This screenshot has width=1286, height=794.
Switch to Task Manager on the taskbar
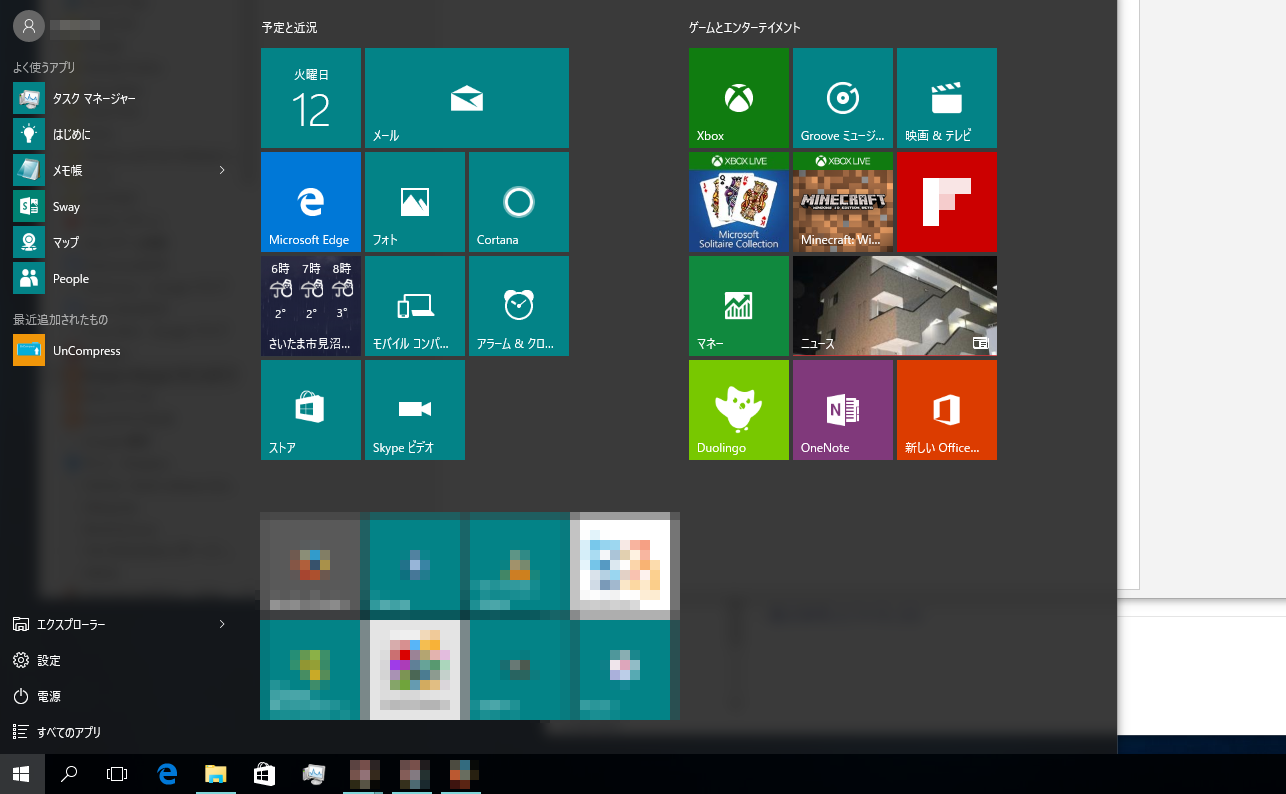pyautogui.click(x=314, y=774)
